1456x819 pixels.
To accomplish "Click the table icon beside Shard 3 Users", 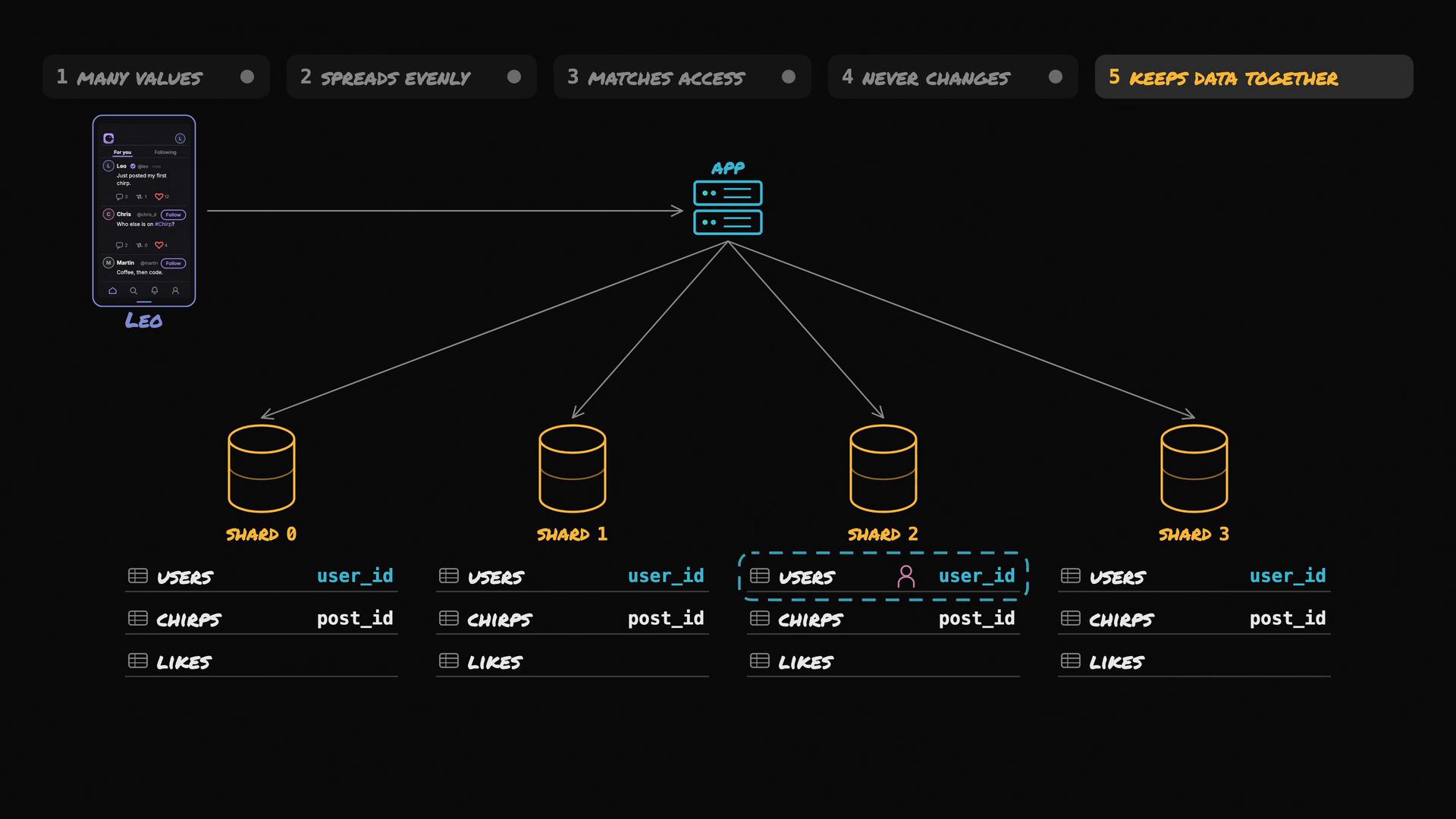I will pyautogui.click(x=1071, y=576).
